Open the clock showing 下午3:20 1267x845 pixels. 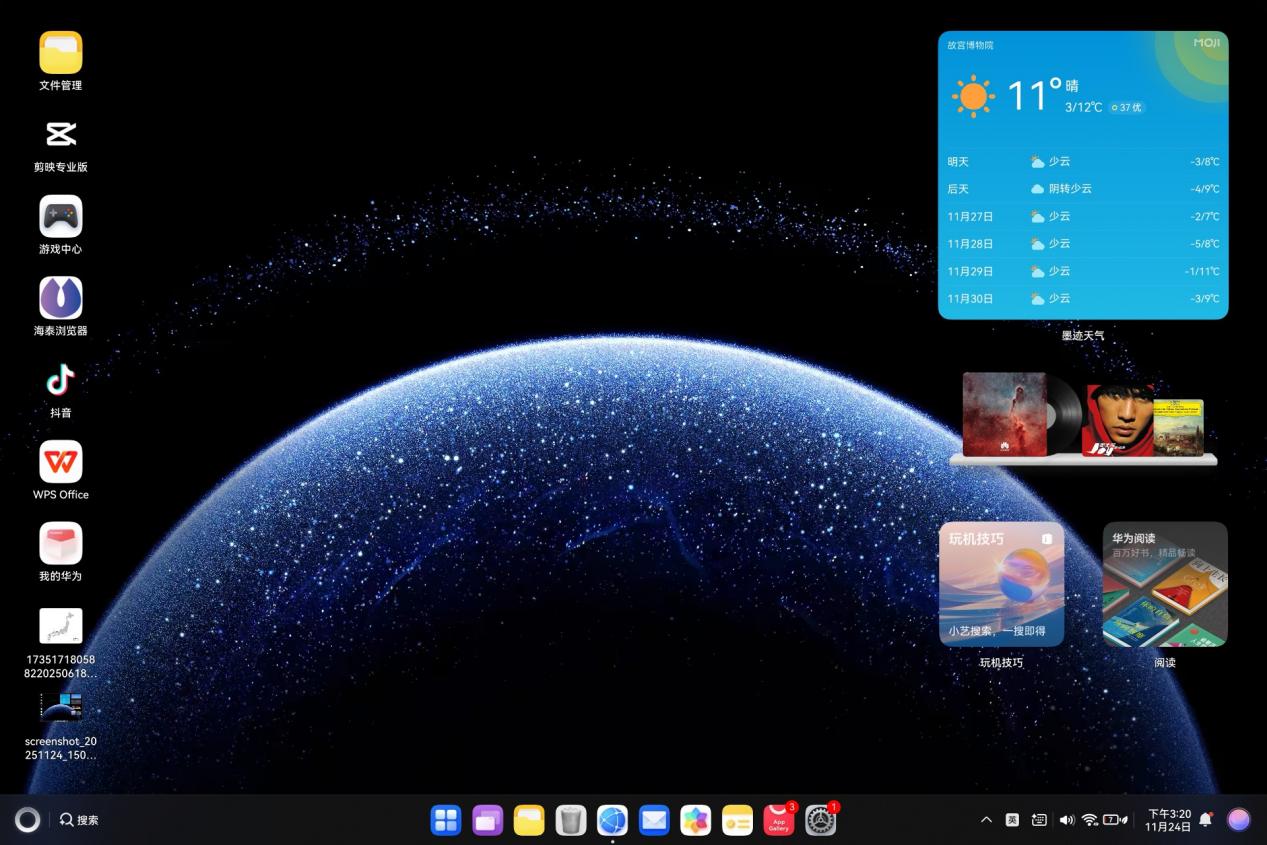tap(1168, 820)
